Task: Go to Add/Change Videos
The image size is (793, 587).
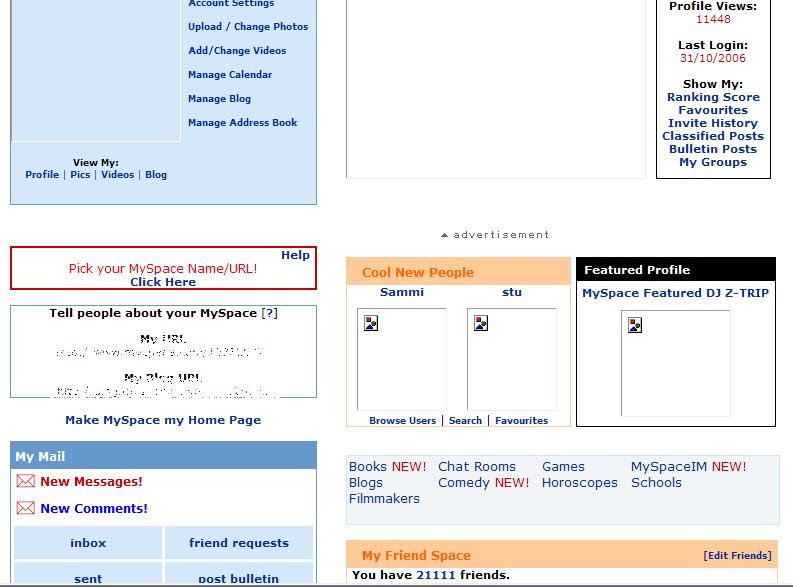Action: tap(237, 51)
